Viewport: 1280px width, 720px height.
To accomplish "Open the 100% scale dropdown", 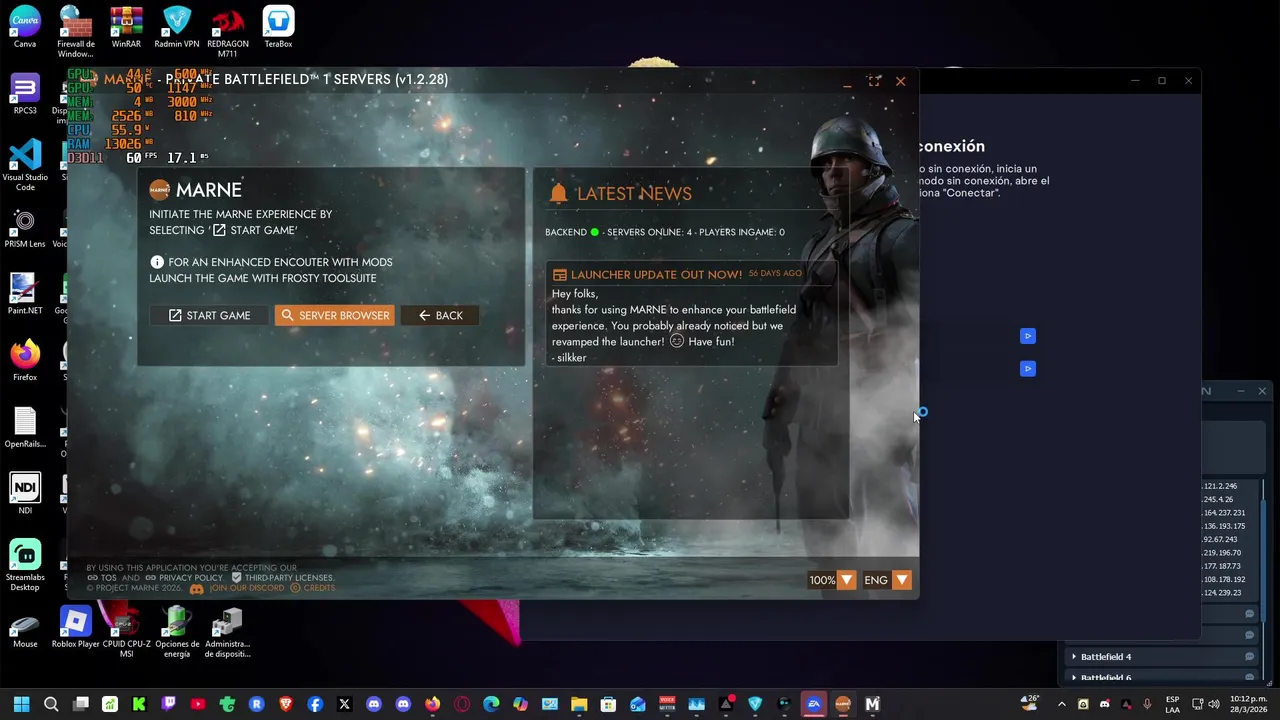I will (832, 580).
